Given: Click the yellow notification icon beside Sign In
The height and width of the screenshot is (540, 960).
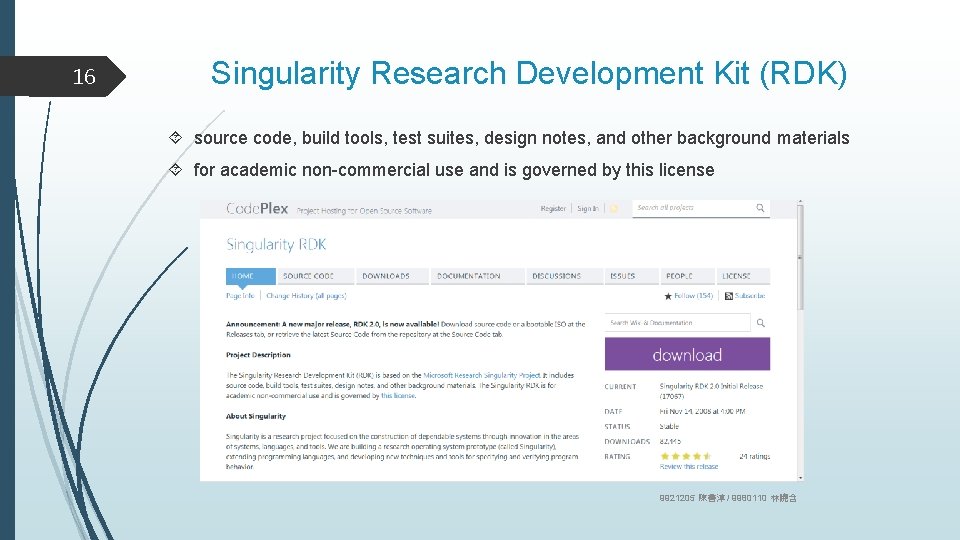Looking at the screenshot, I should tap(613, 209).
